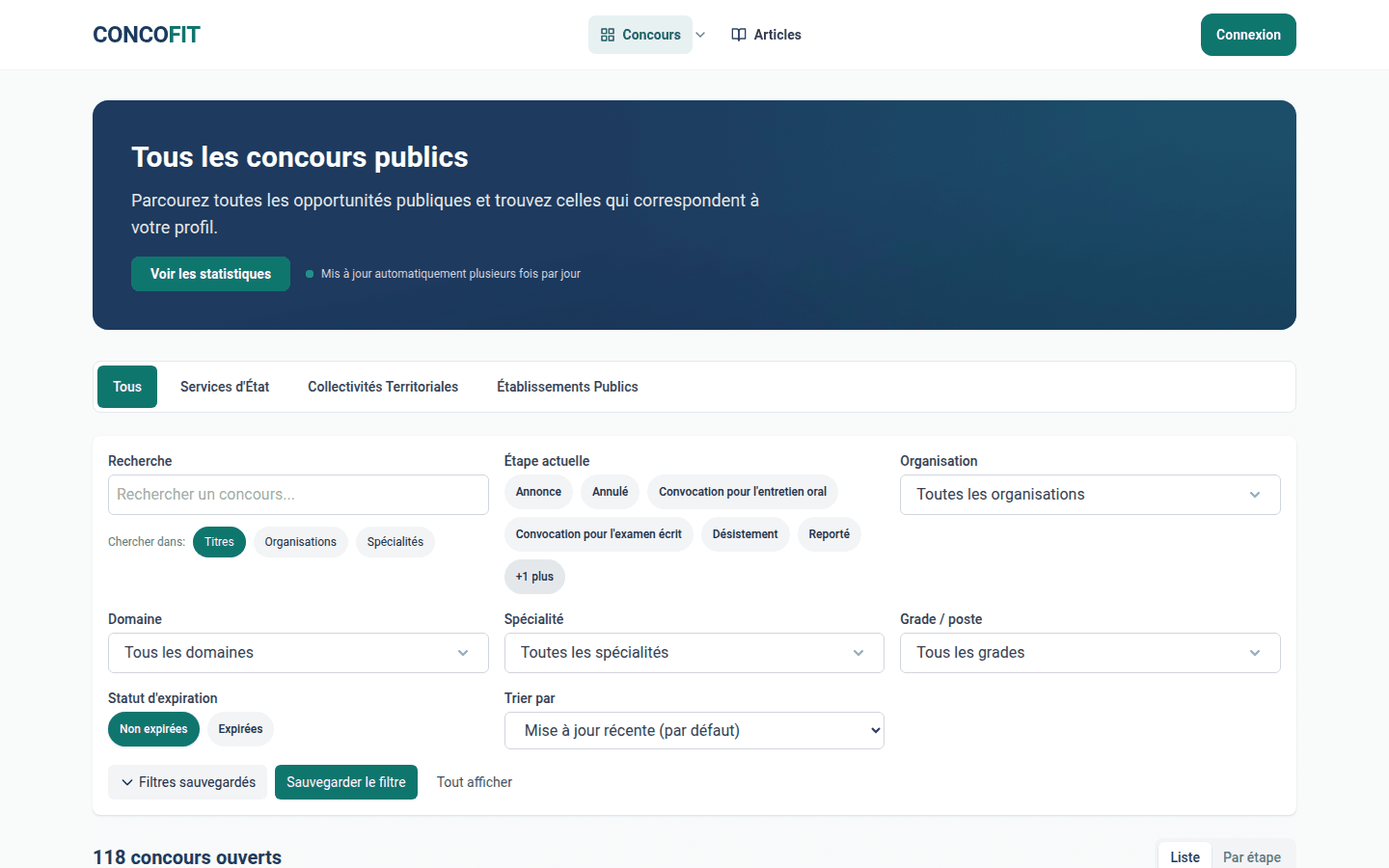The height and width of the screenshot is (868, 1389).
Task: Toggle search in Titres
Action: click(219, 542)
